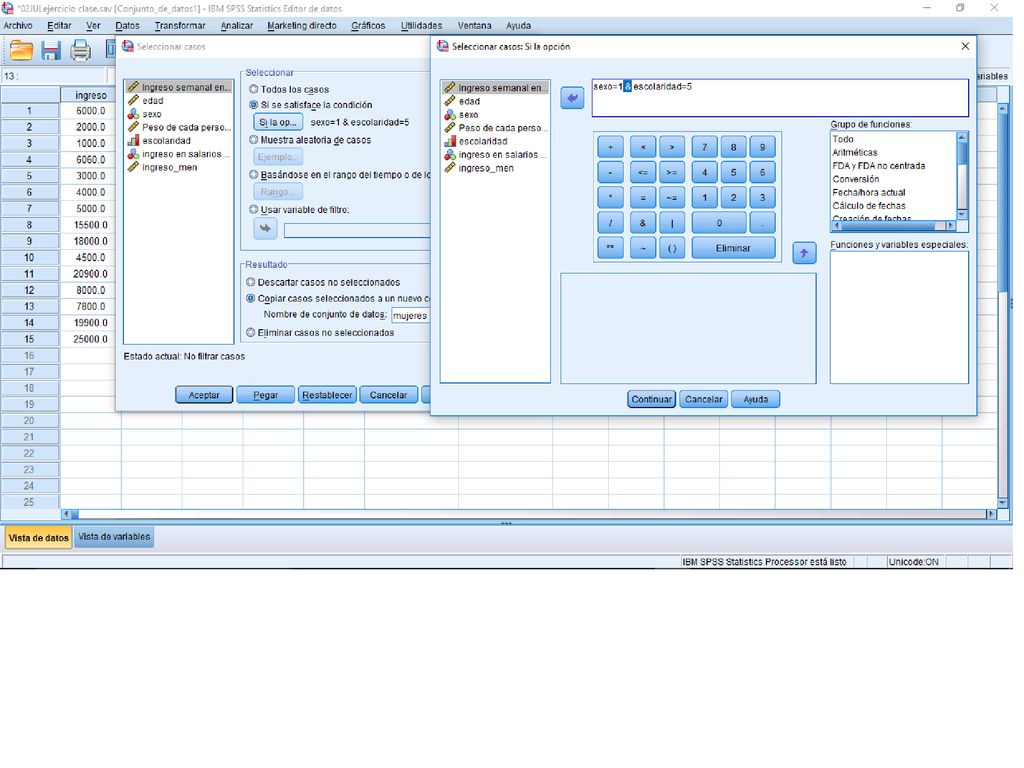Click the less-than operator key
This screenshot has width=1024, height=768.
[643, 147]
